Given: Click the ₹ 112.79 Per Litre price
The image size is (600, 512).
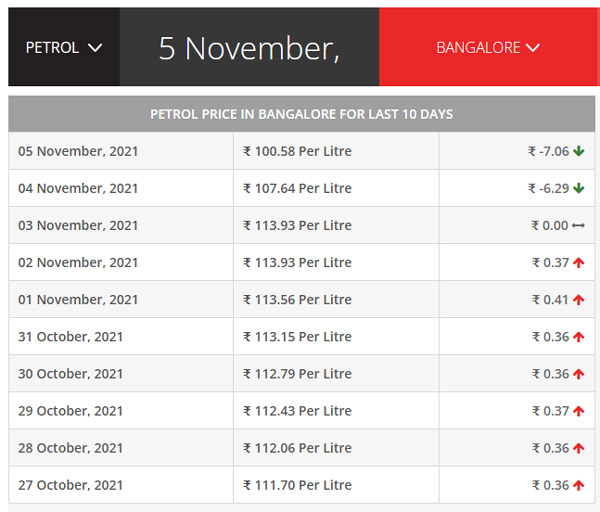Looking at the screenshot, I should [297, 374].
